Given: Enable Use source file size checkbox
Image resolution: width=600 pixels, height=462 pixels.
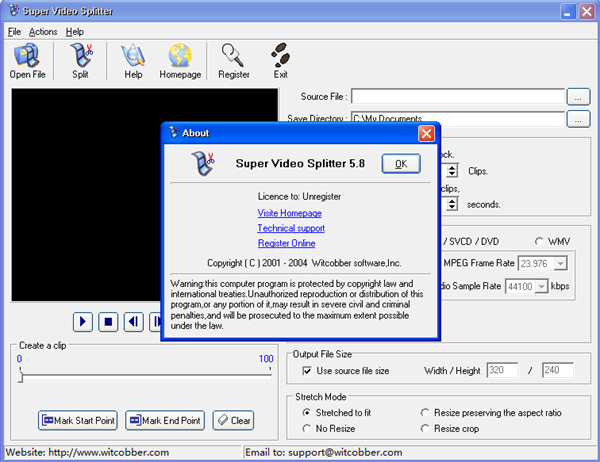Looking at the screenshot, I should pyautogui.click(x=307, y=371).
